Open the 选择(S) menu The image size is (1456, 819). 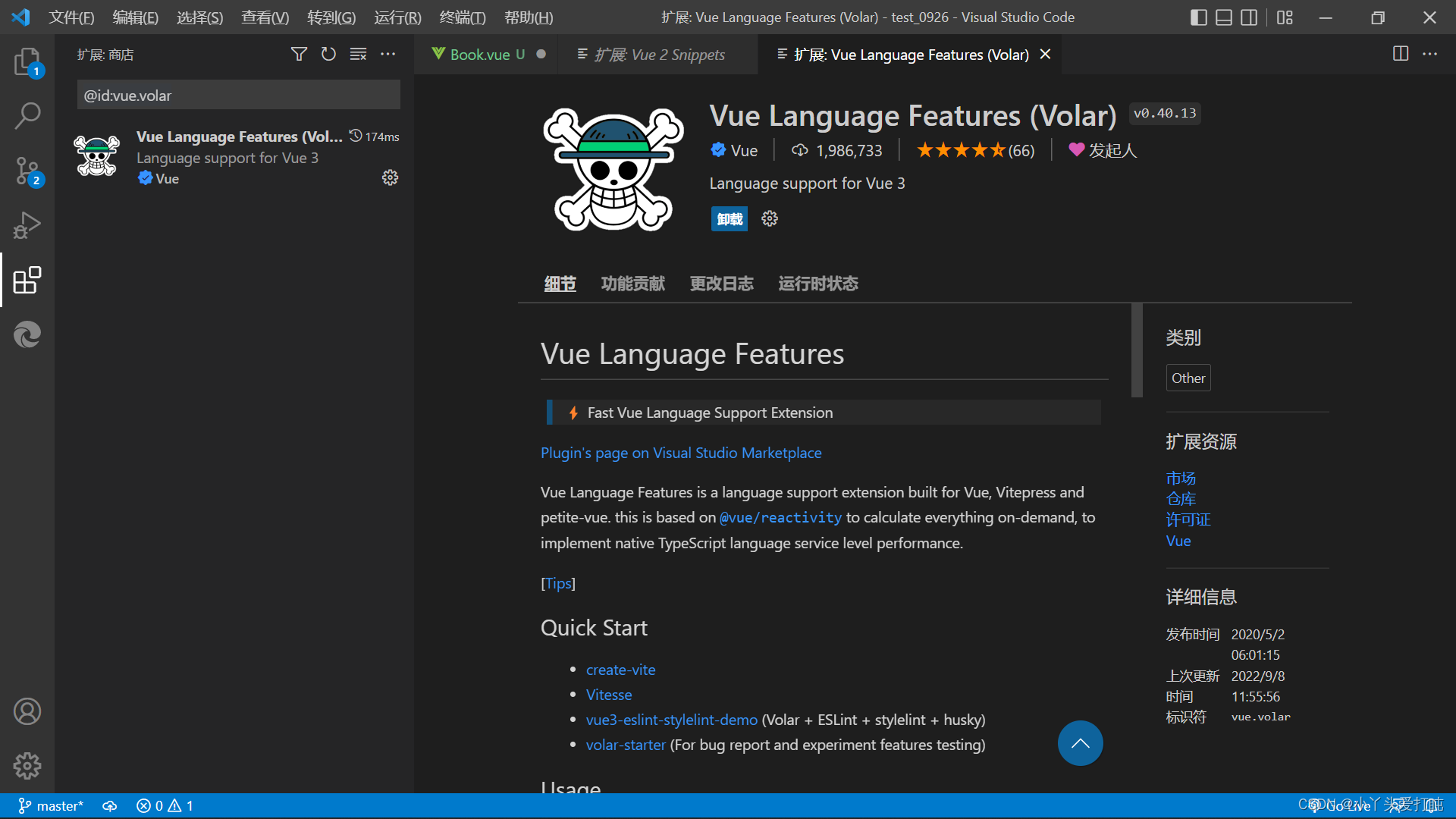click(200, 17)
